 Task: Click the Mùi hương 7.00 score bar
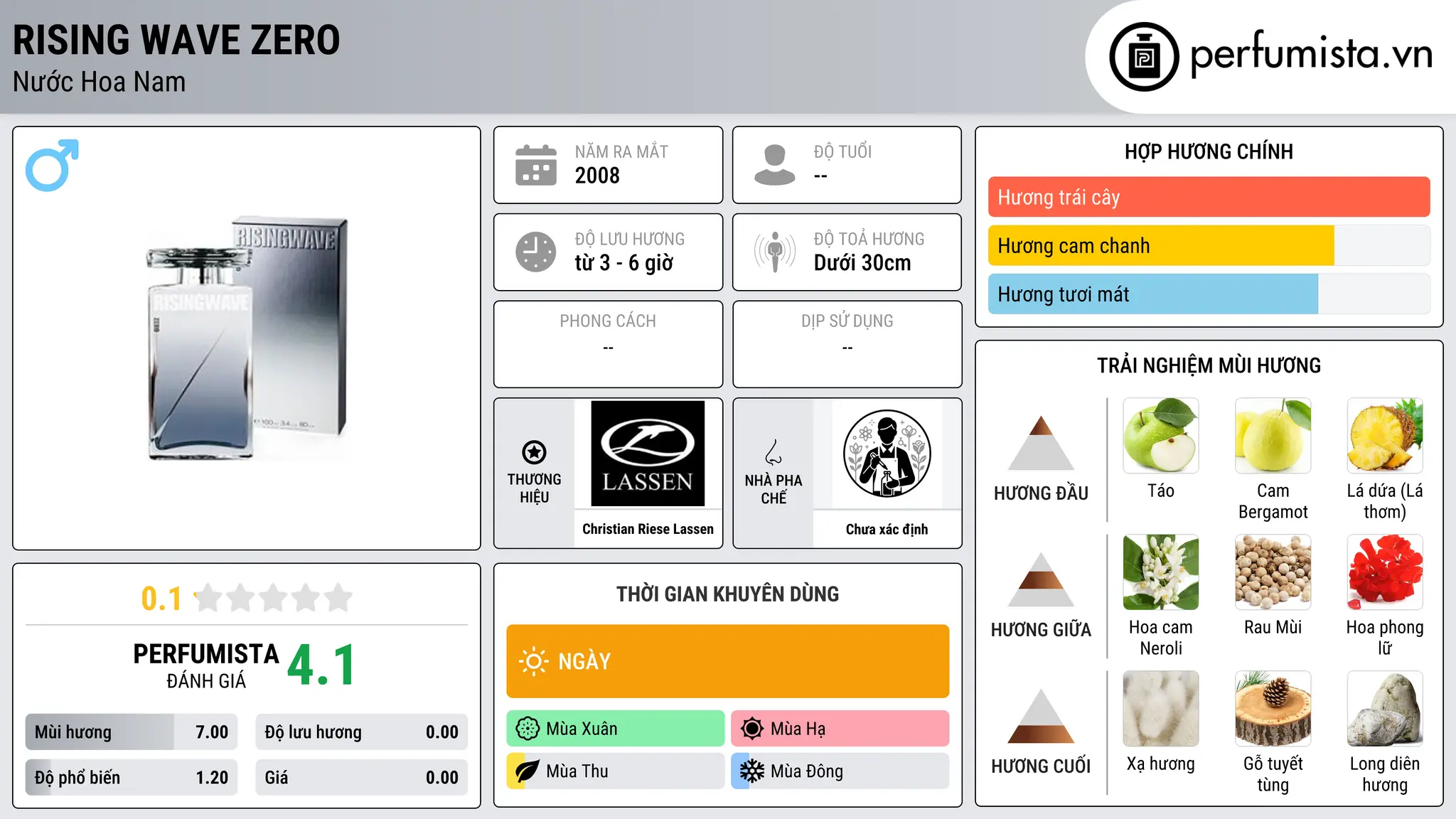[x=132, y=732]
